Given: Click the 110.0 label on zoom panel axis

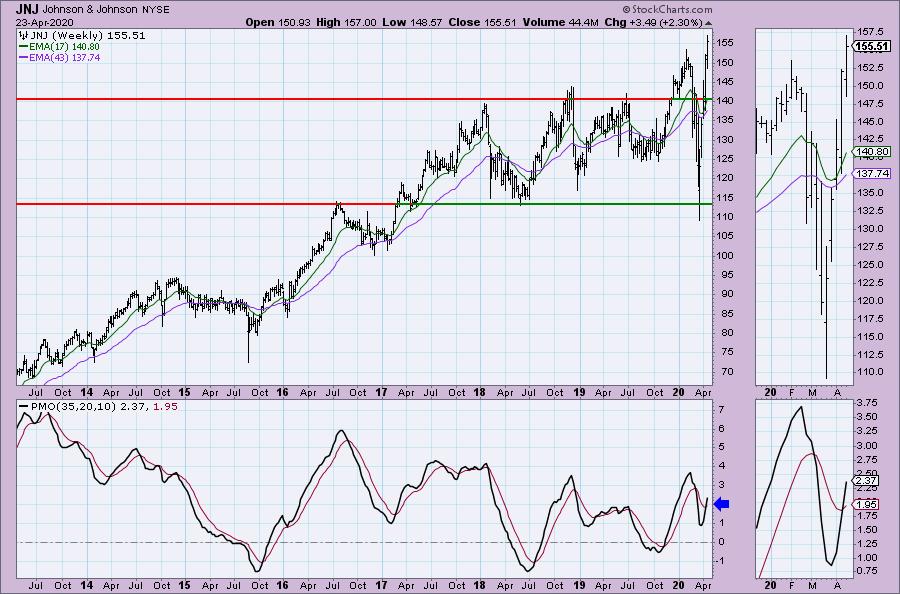Looking at the screenshot, I should (x=871, y=372).
